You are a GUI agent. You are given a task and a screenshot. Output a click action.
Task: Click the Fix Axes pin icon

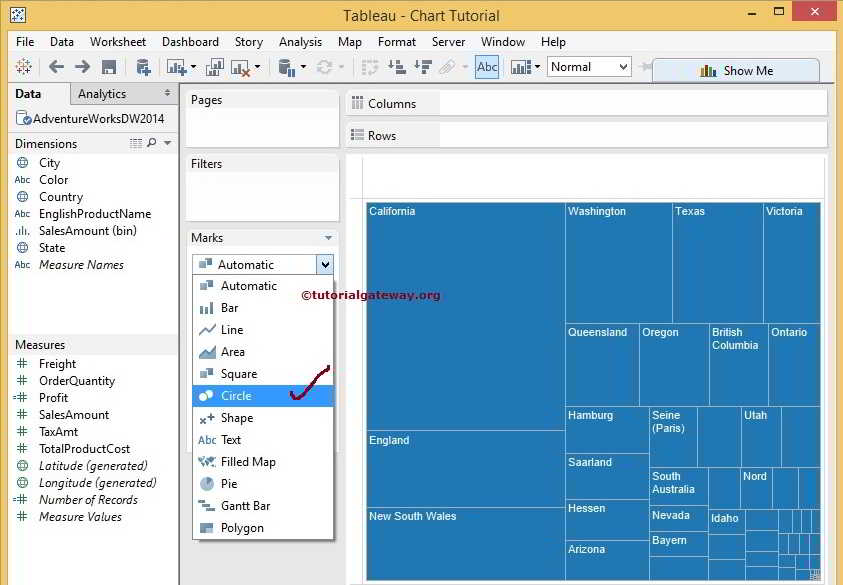click(x=645, y=67)
